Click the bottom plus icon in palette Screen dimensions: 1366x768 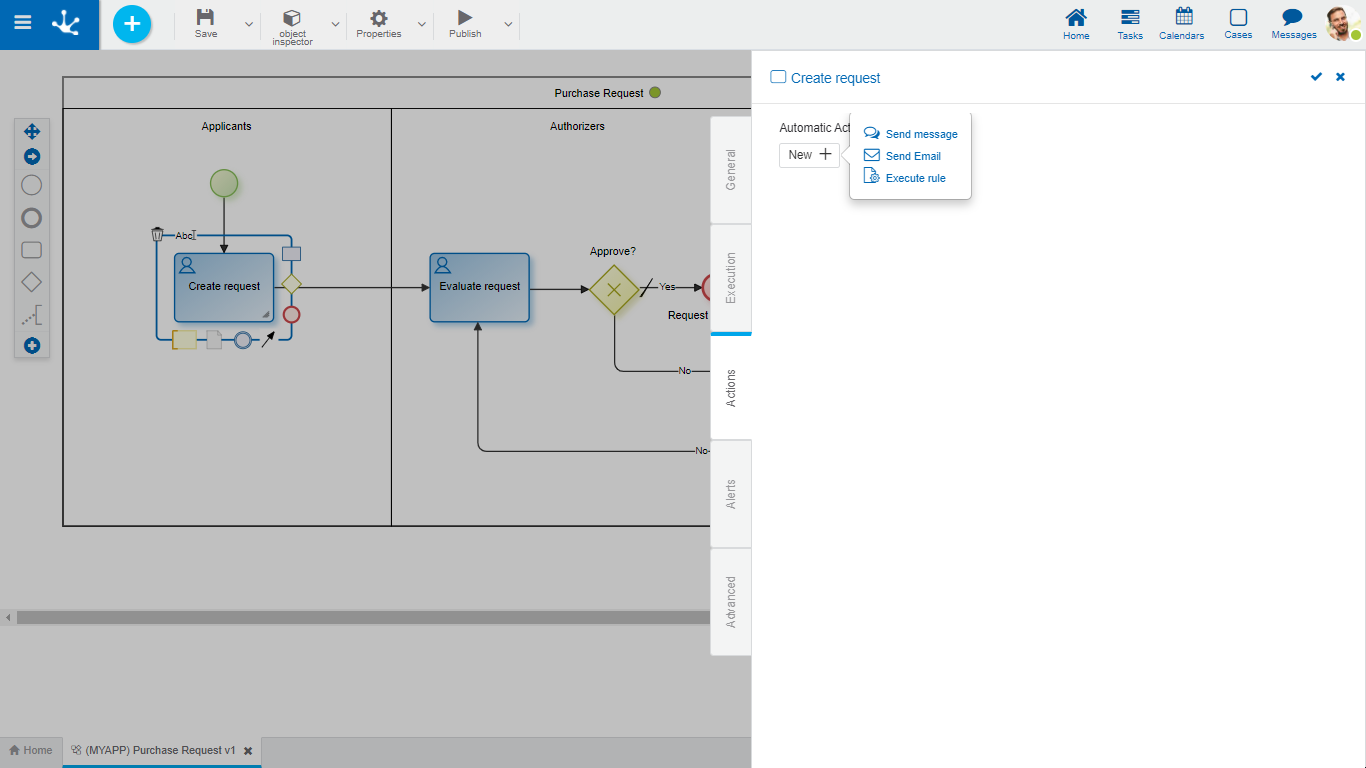pyautogui.click(x=32, y=346)
